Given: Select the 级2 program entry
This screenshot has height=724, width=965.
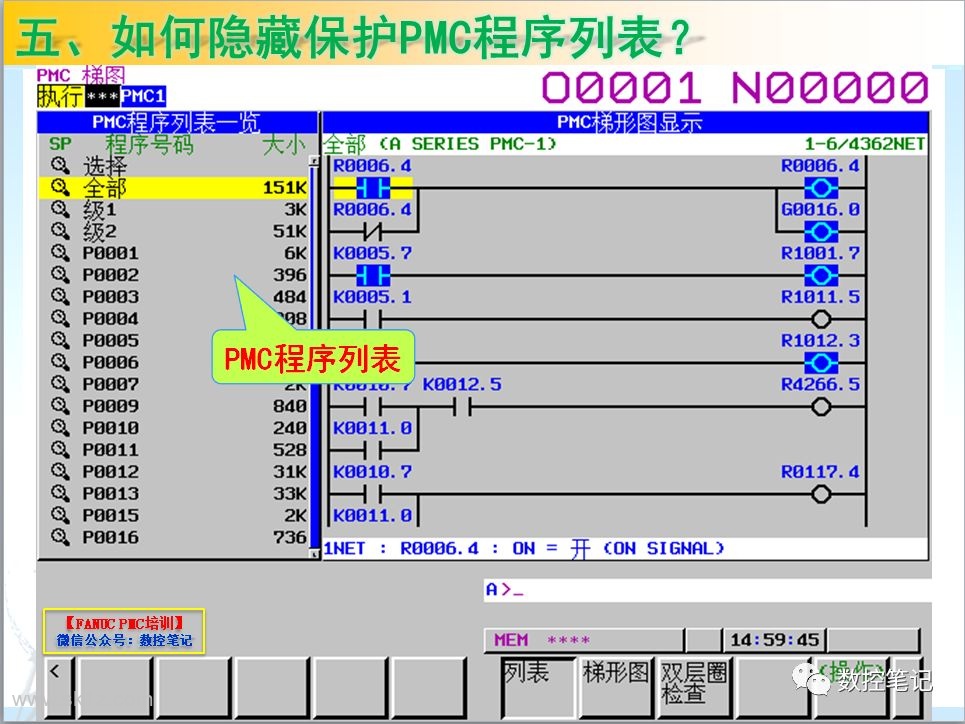Looking at the screenshot, I should [173, 231].
